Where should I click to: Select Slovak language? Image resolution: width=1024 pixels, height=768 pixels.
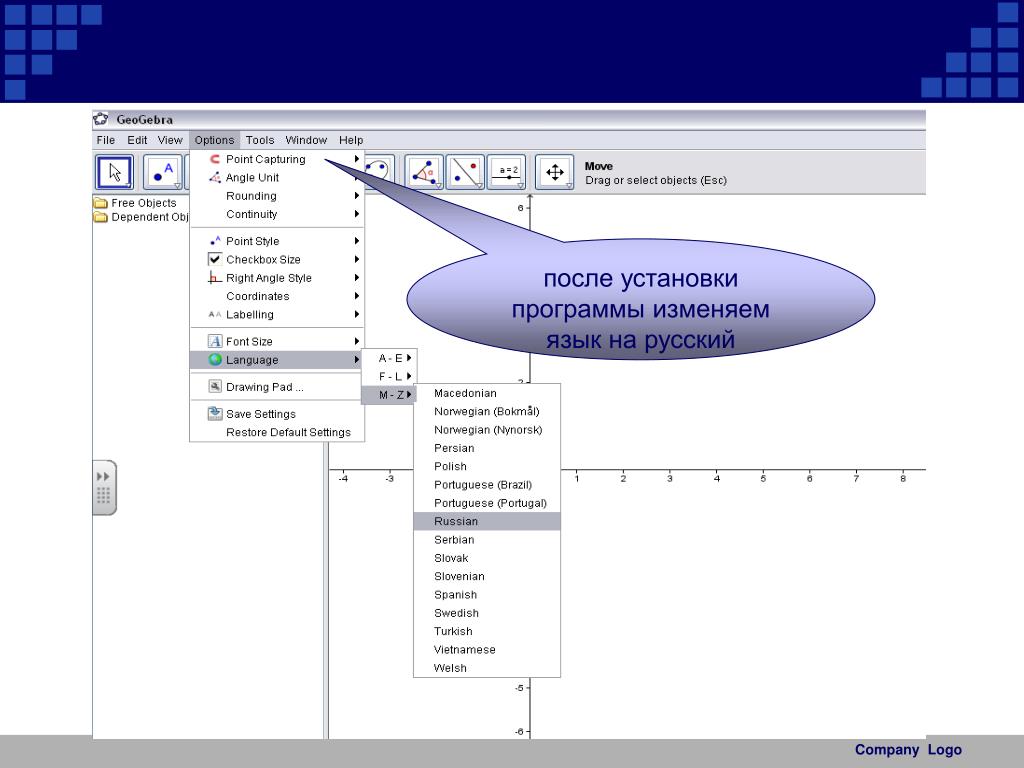[x=487, y=558]
